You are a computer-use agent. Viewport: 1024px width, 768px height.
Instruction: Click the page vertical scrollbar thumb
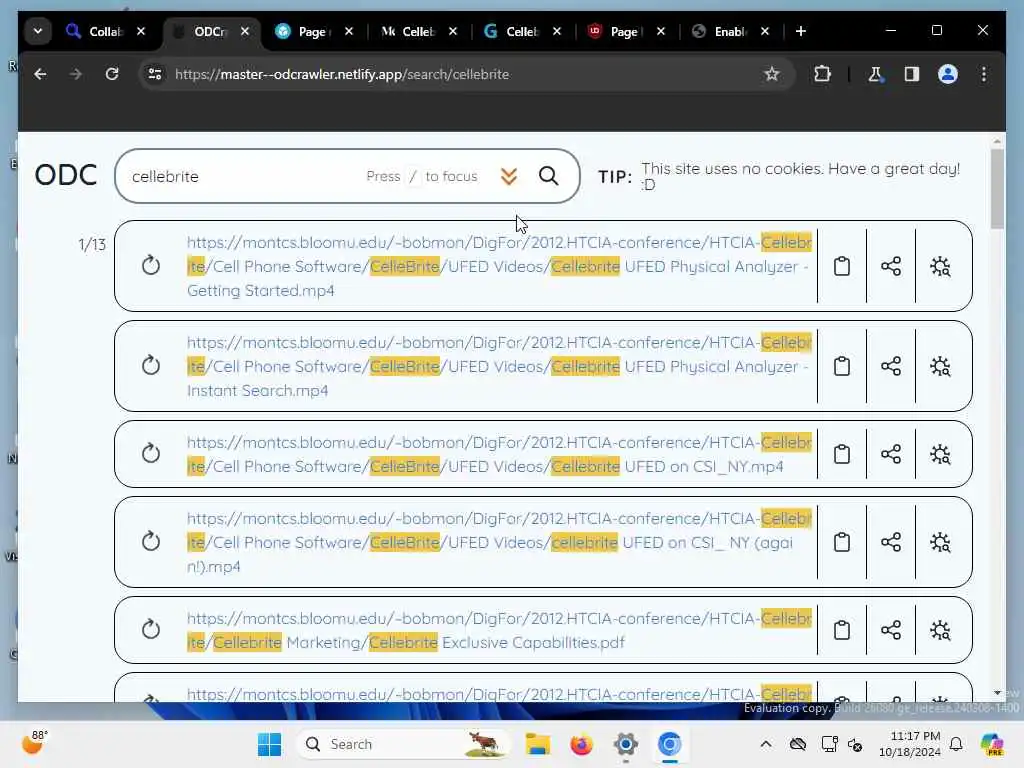tap(997, 189)
